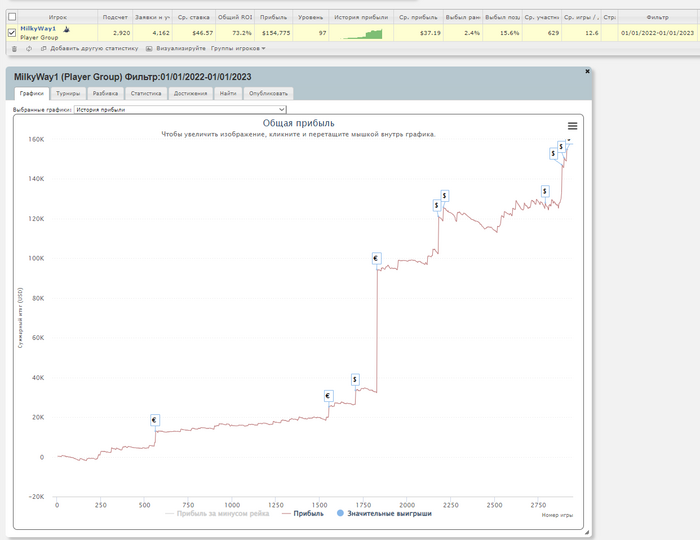The image size is (700, 540).
Task: Open the Разбивка tab
Action: (105, 94)
